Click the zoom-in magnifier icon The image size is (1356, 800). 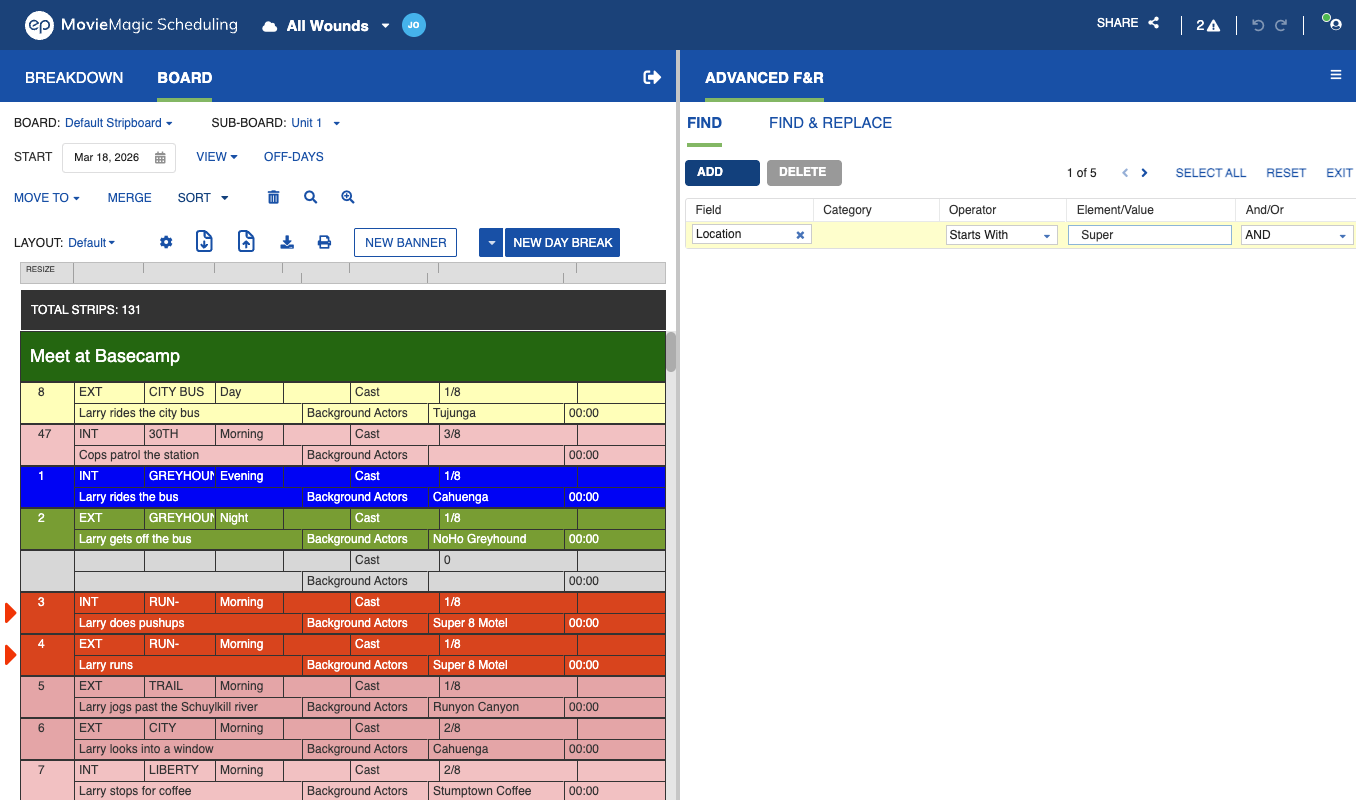[x=348, y=198]
